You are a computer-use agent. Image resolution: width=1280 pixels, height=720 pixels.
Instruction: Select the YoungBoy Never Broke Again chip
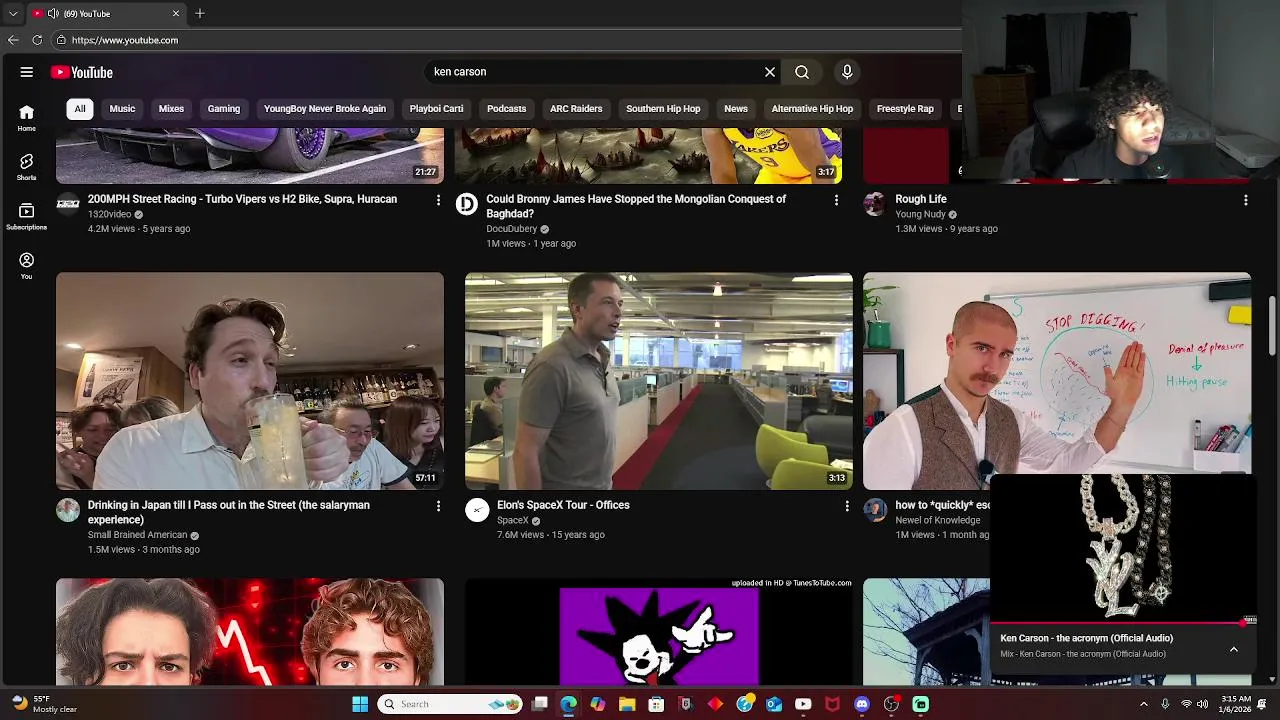[x=325, y=109]
